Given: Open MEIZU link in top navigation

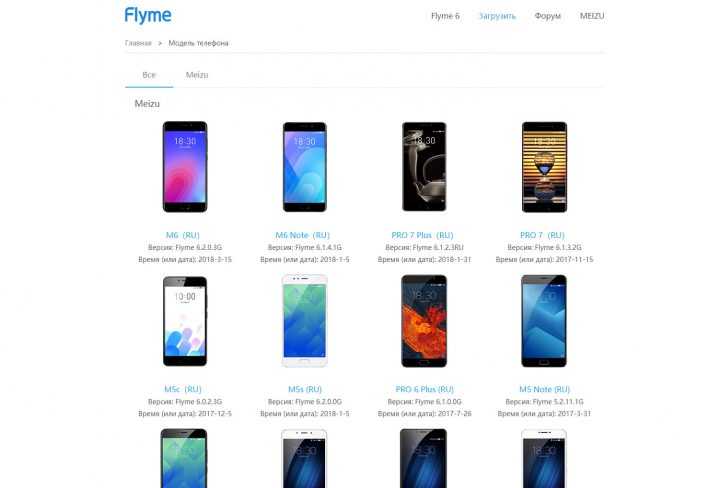Looking at the screenshot, I should click(x=592, y=16).
